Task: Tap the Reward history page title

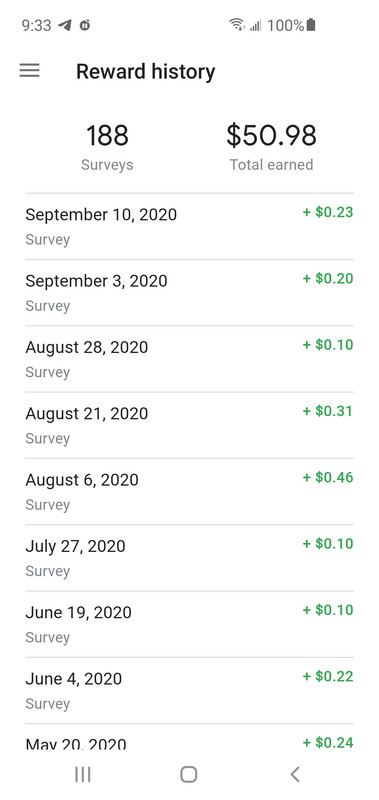Action: [145, 71]
